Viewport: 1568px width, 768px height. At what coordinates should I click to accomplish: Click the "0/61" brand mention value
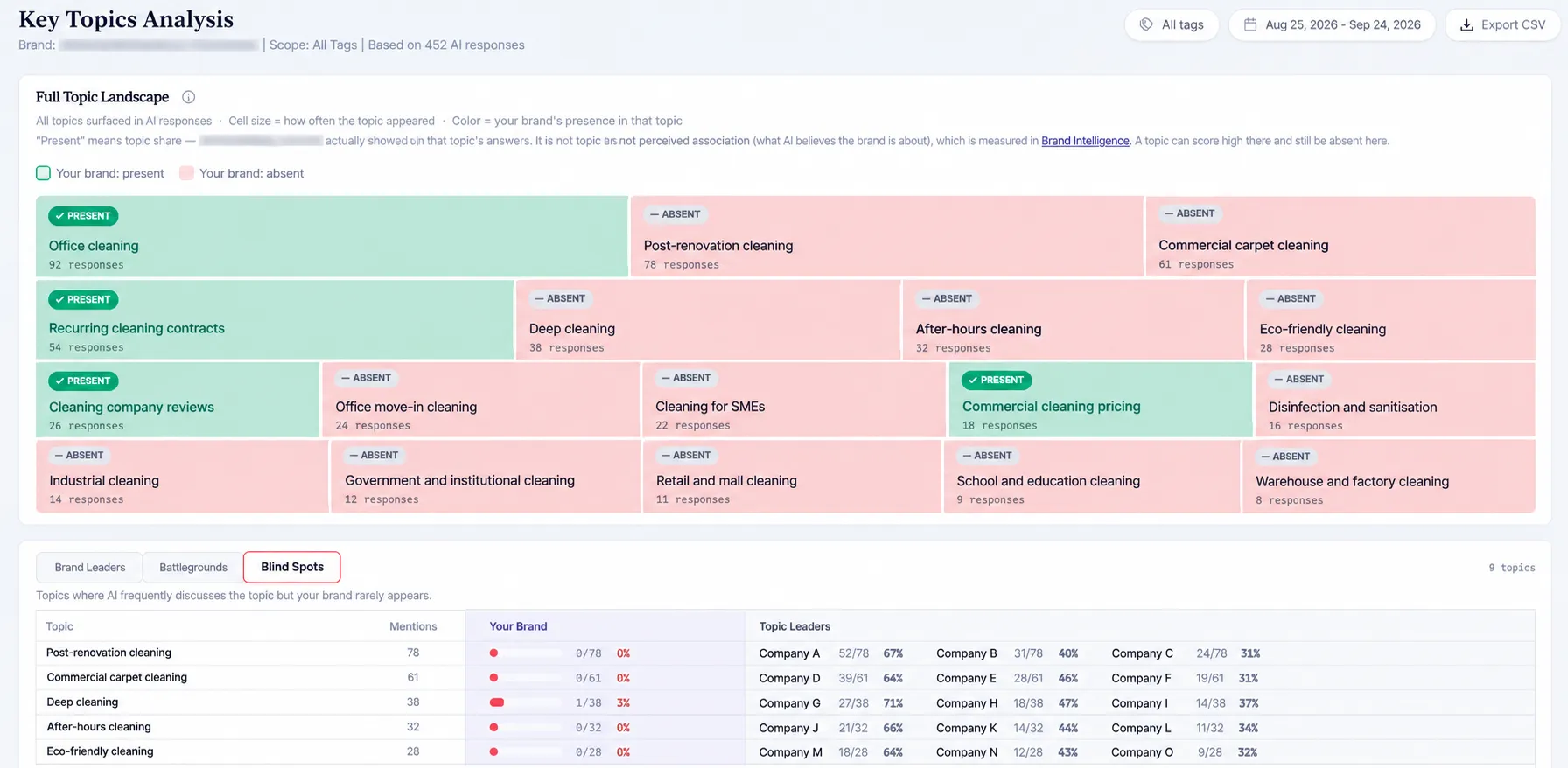pyautogui.click(x=589, y=678)
